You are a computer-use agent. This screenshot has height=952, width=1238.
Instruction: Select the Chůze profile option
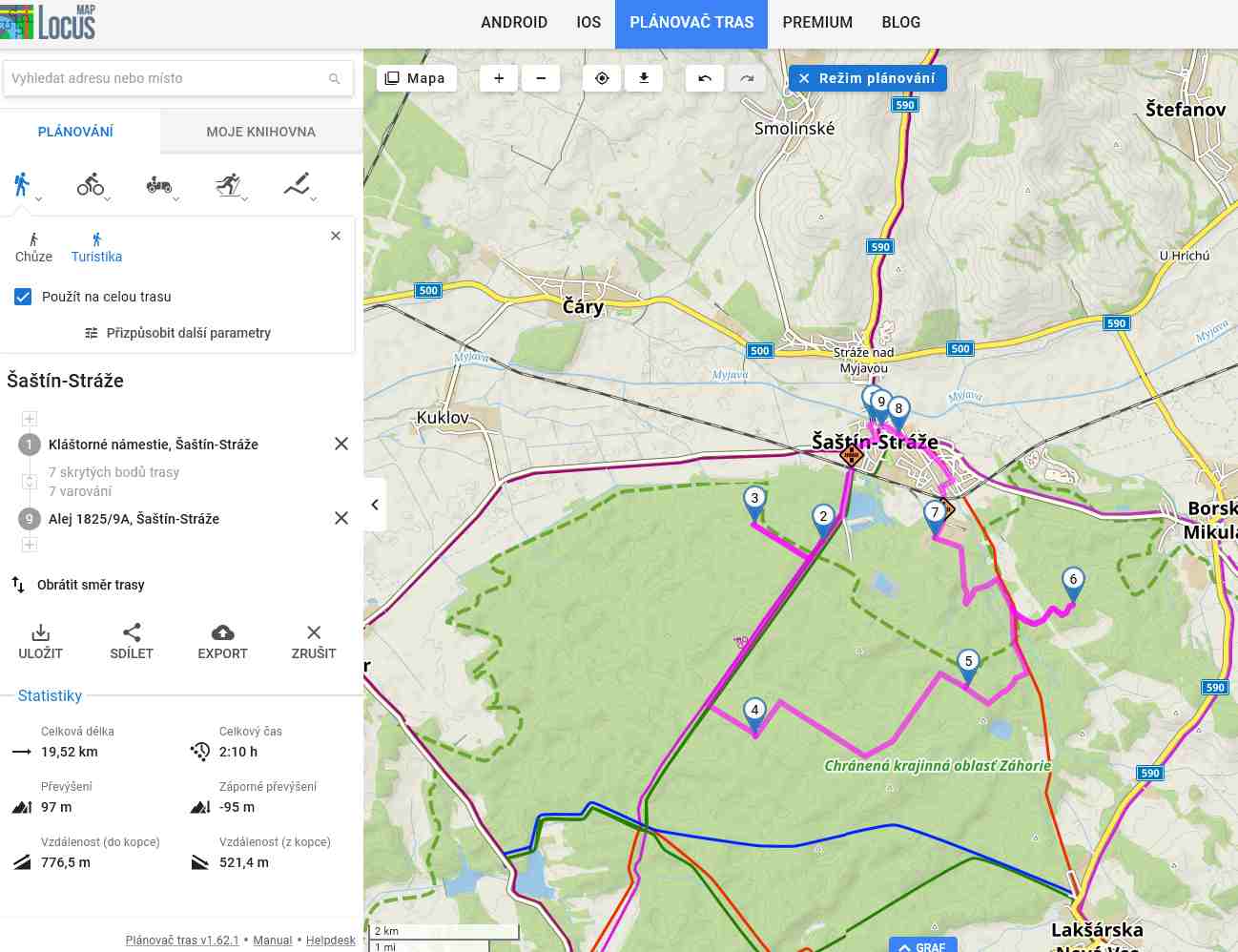pyautogui.click(x=33, y=247)
